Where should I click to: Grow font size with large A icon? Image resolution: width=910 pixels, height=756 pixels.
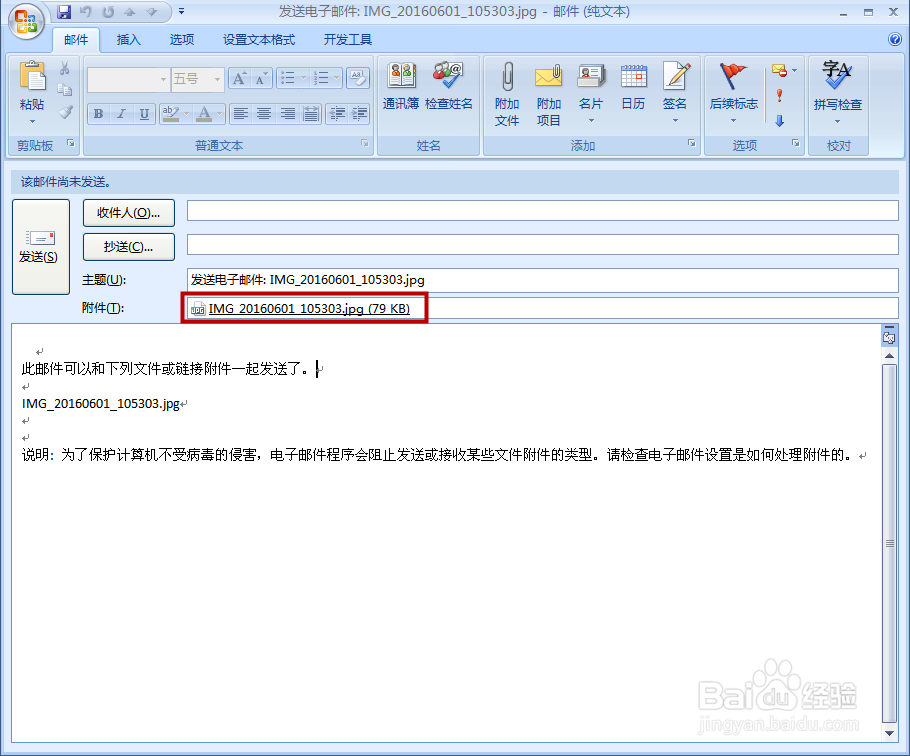[x=239, y=78]
